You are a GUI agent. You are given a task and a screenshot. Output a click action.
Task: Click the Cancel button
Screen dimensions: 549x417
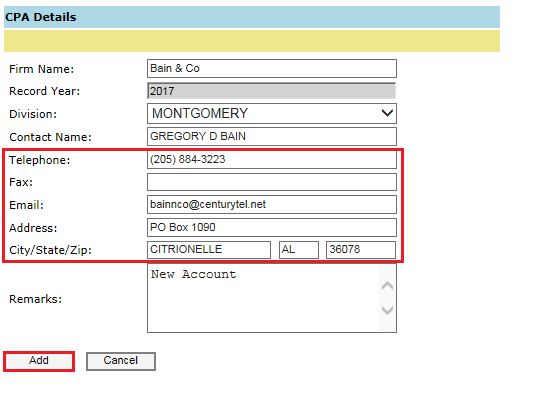121,361
